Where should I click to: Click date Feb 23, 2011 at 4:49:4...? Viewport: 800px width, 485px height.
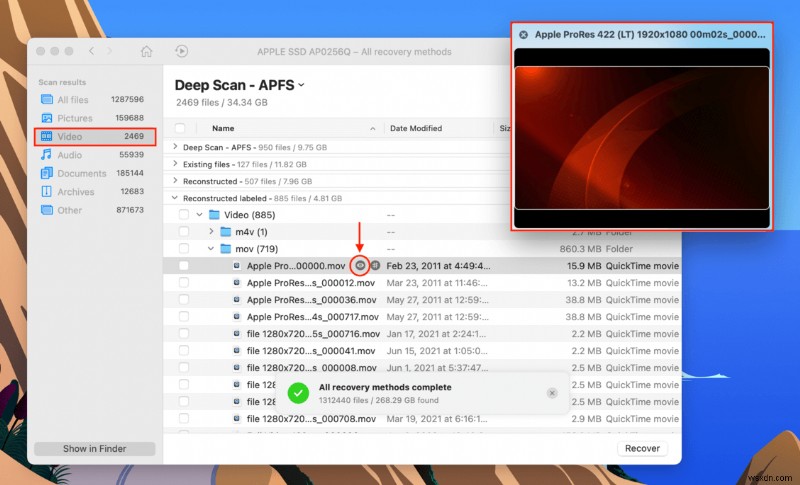pos(438,266)
